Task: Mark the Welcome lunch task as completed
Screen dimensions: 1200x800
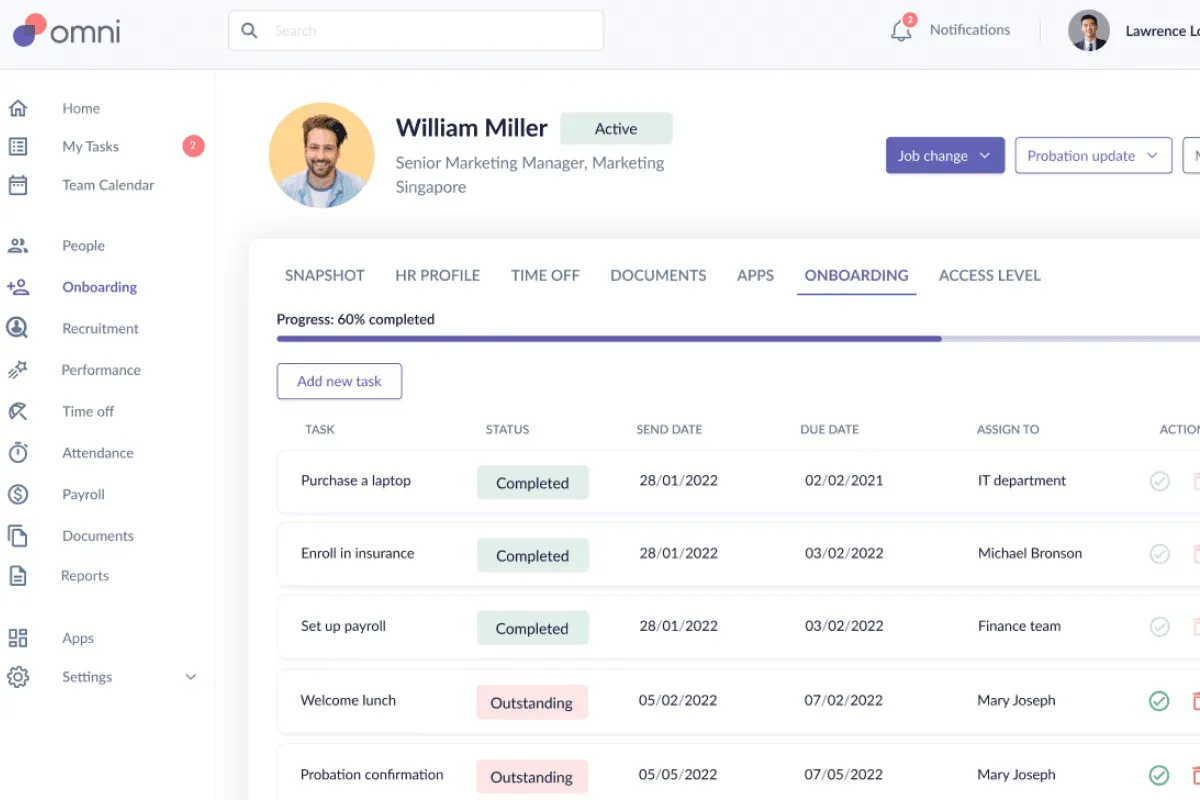Action: [x=1159, y=701]
